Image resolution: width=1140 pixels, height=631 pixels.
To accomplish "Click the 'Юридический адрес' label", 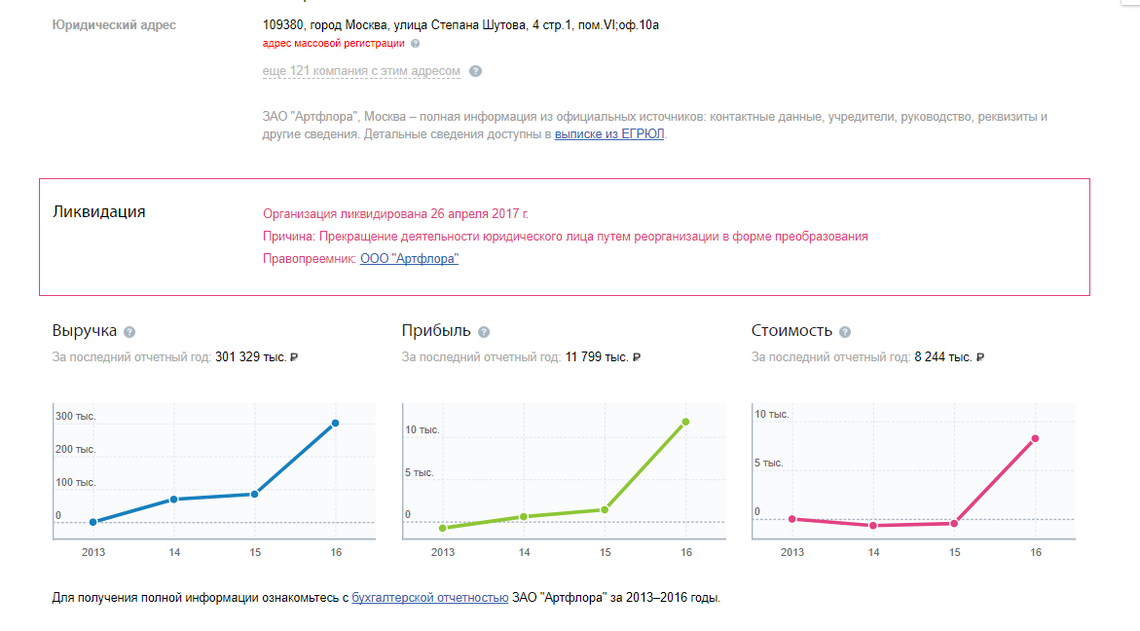I will tap(114, 25).
